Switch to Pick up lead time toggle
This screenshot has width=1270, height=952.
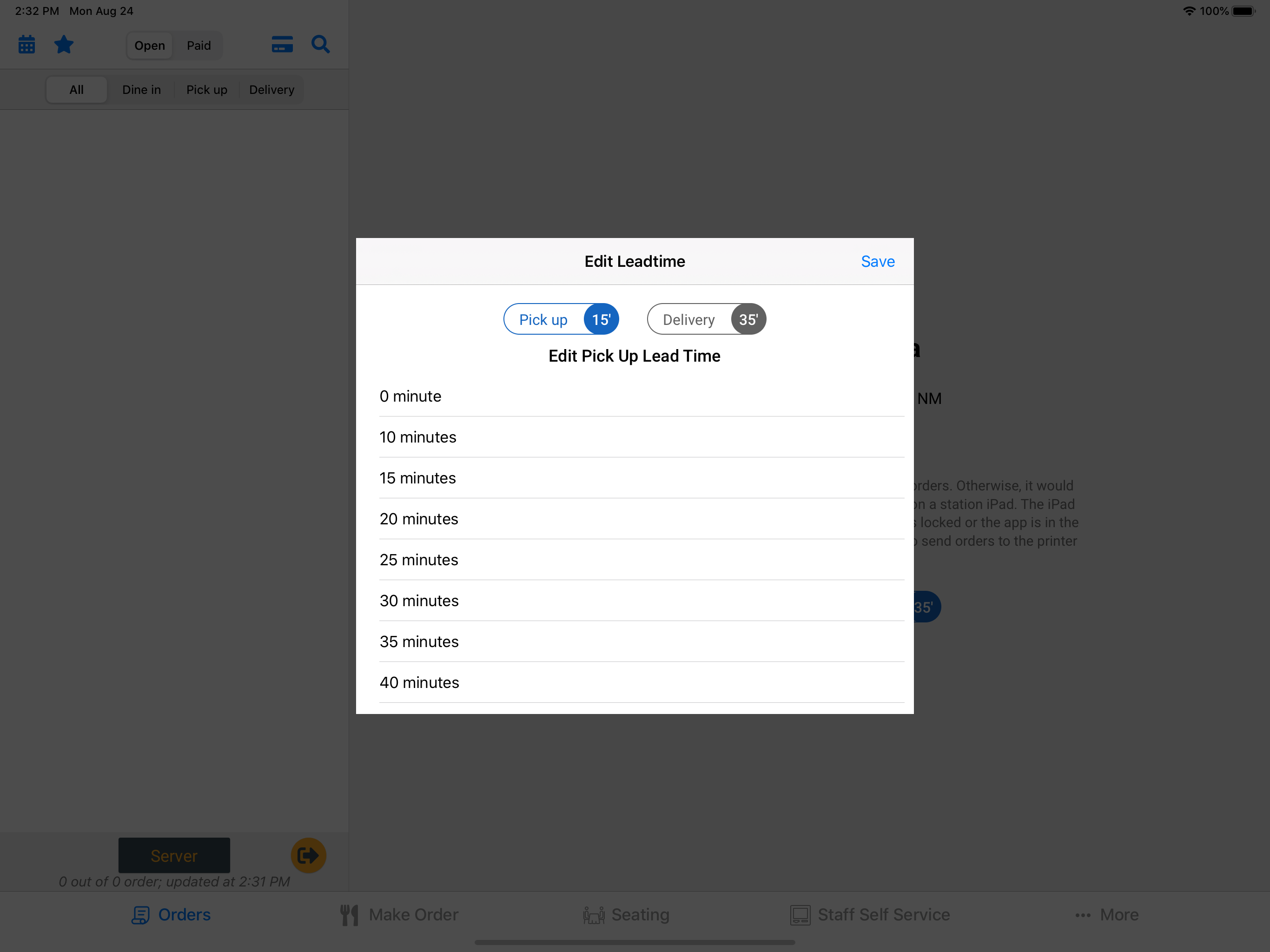561,319
